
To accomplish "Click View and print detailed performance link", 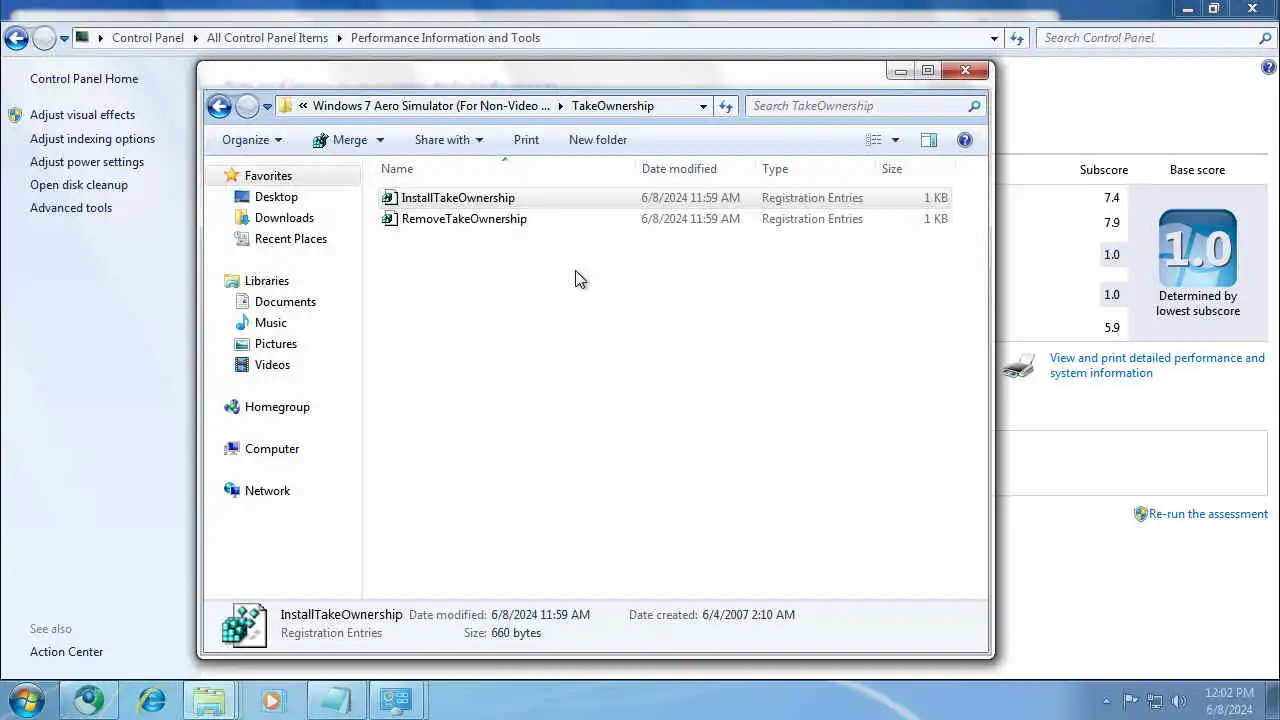I will [x=1157, y=365].
